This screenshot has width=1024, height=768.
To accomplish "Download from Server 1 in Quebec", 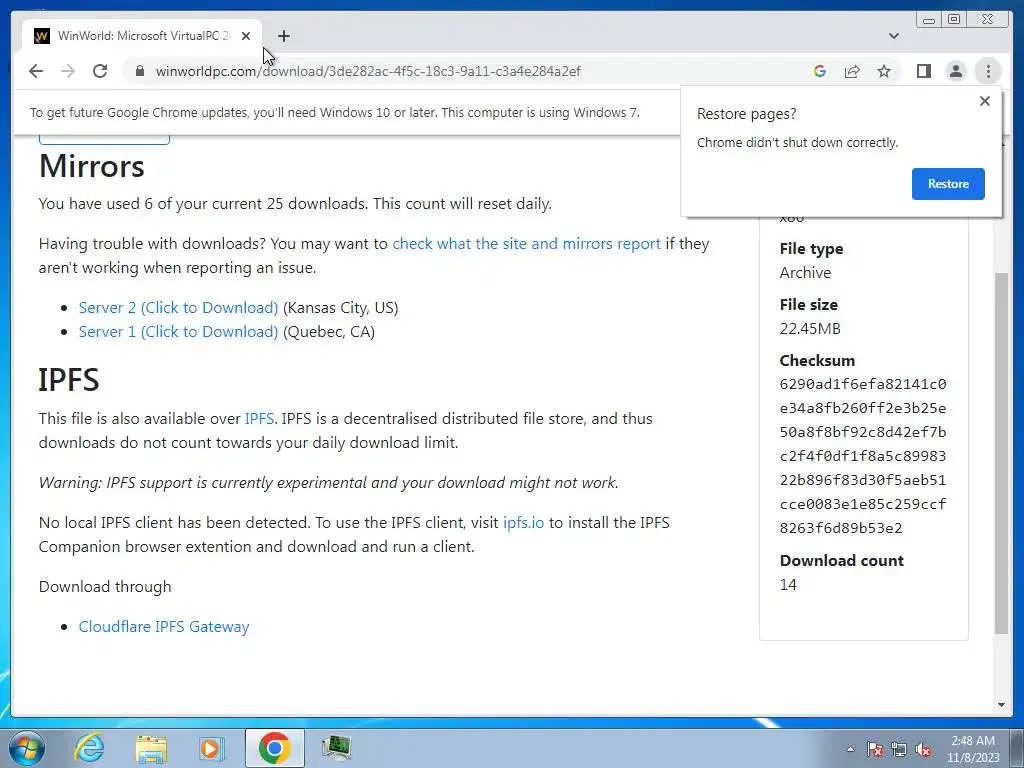I will click(x=178, y=332).
